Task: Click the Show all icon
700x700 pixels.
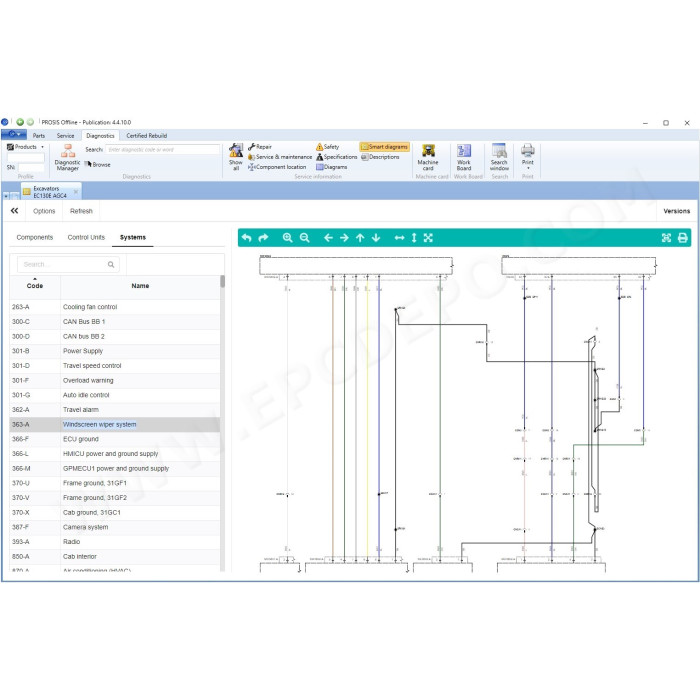Action: tap(236, 157)
